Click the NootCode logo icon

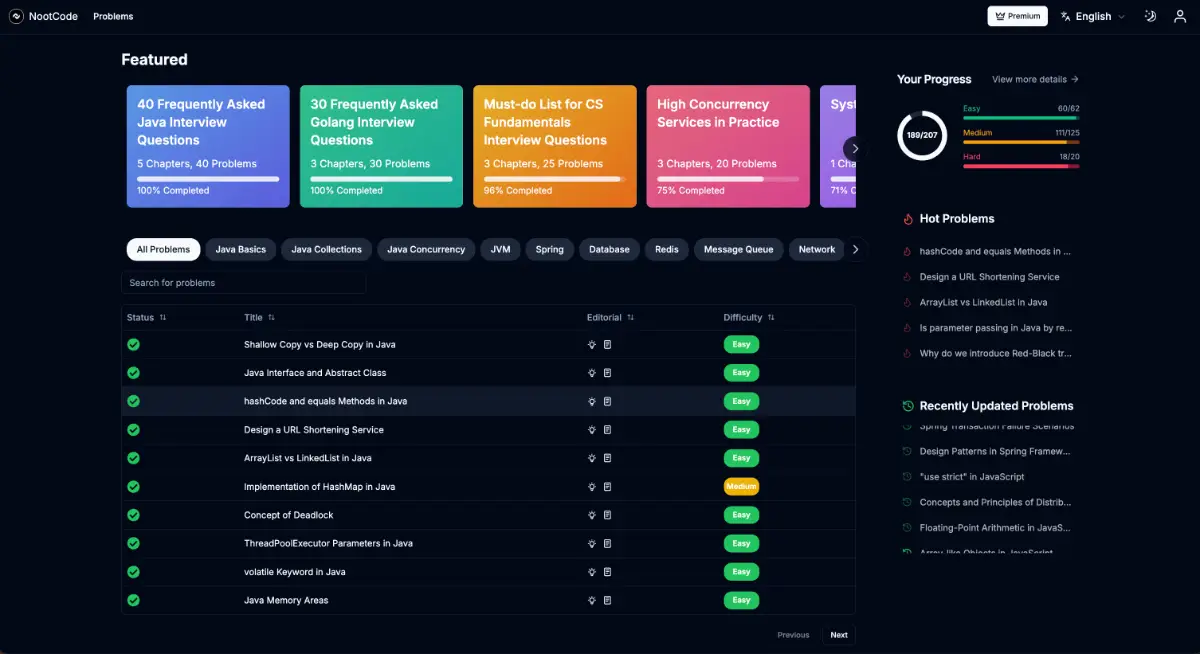click(x=16, y=16)
